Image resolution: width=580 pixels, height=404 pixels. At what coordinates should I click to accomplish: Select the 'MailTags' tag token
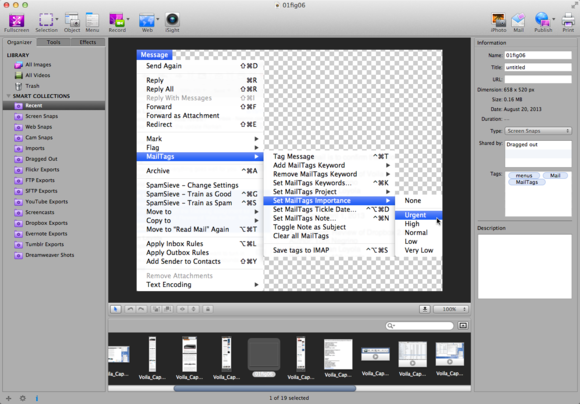pos(527,182)
